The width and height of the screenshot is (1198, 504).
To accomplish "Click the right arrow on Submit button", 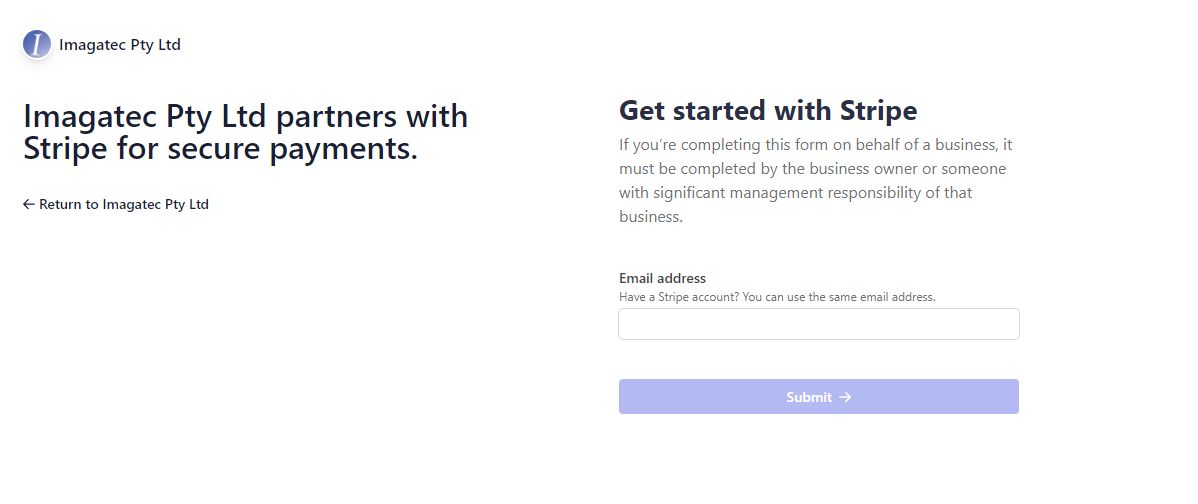I will click(845, 397).
